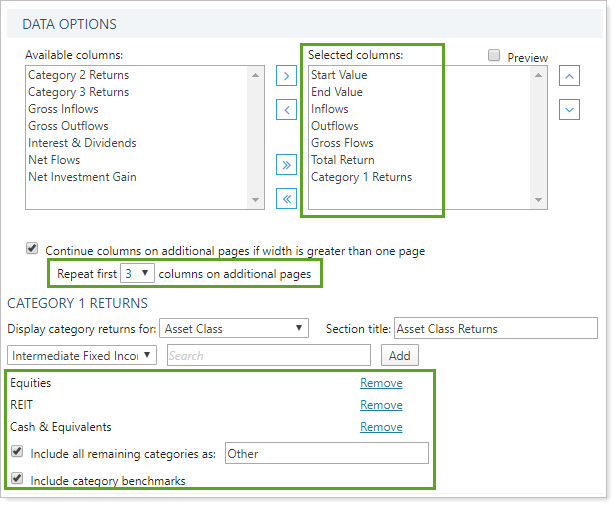Click the Section title input field
616x507 pixels.
coord(495,329)
